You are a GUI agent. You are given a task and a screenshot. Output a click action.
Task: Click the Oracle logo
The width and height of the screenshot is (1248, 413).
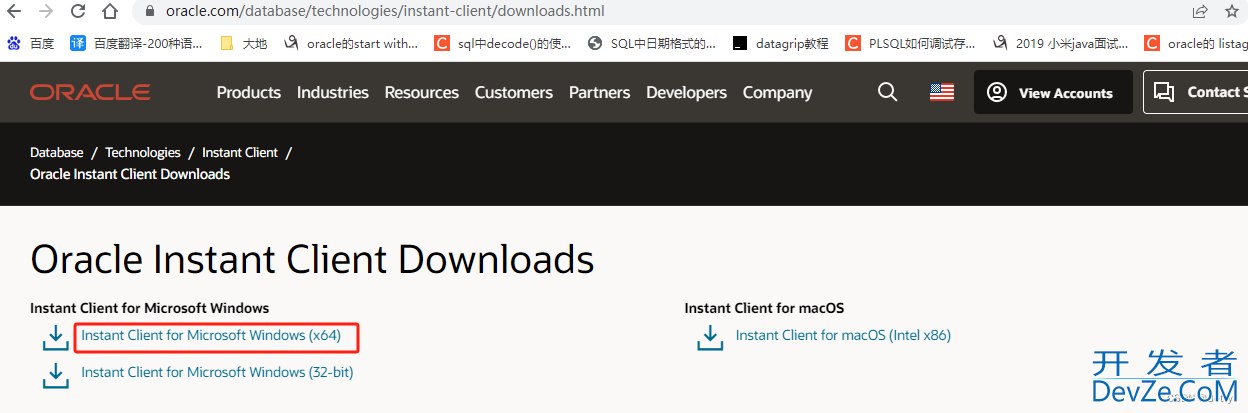(x=90, y=92)
